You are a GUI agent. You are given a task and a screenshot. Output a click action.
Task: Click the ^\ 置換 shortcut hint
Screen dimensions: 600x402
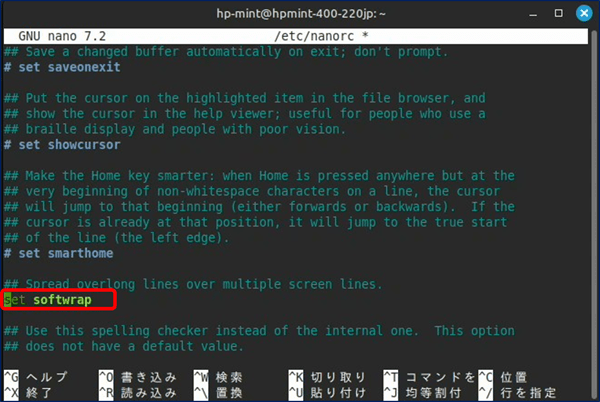tap(218, 393)
